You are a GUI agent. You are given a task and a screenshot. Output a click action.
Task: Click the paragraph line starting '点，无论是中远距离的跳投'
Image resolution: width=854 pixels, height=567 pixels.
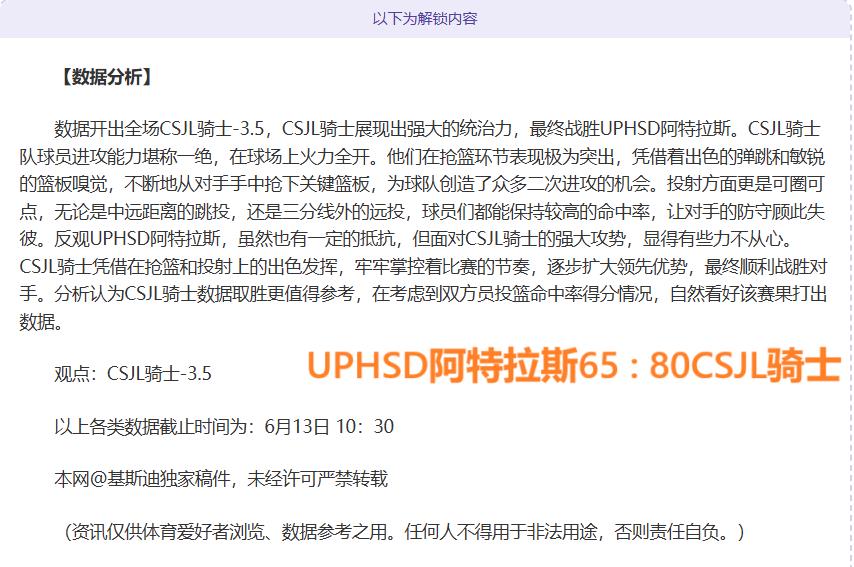click(x=422, y=211)
